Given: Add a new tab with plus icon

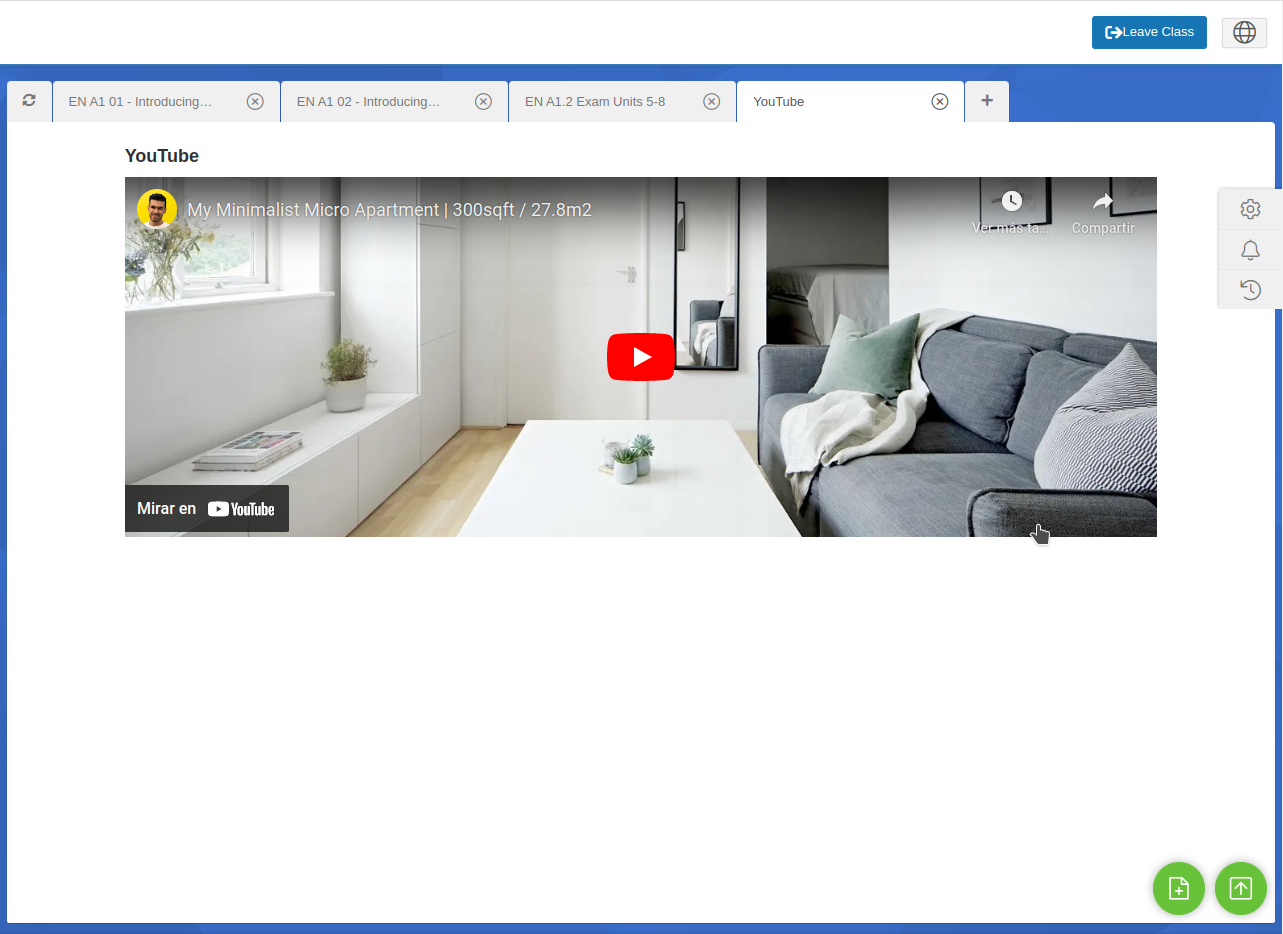Looking at the screenshot, I should (987, 101).
